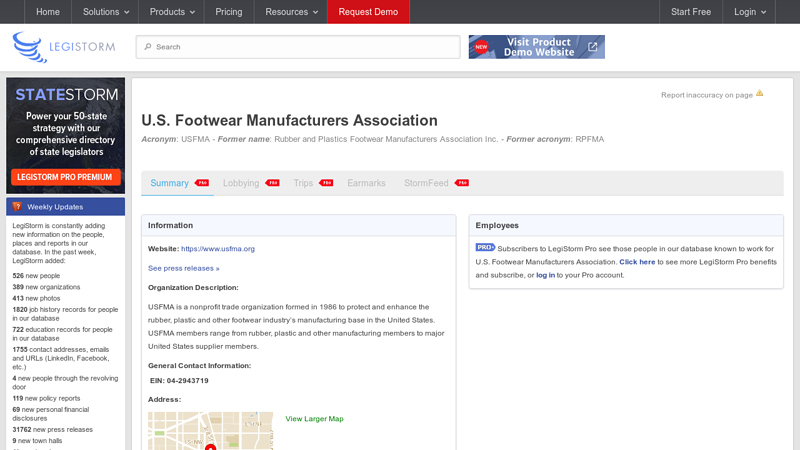This screenshot has height=450, width=800.
Task: Click the Pro badge next to Summary tab
Action: pyautogui.click(x=202, y=183)
